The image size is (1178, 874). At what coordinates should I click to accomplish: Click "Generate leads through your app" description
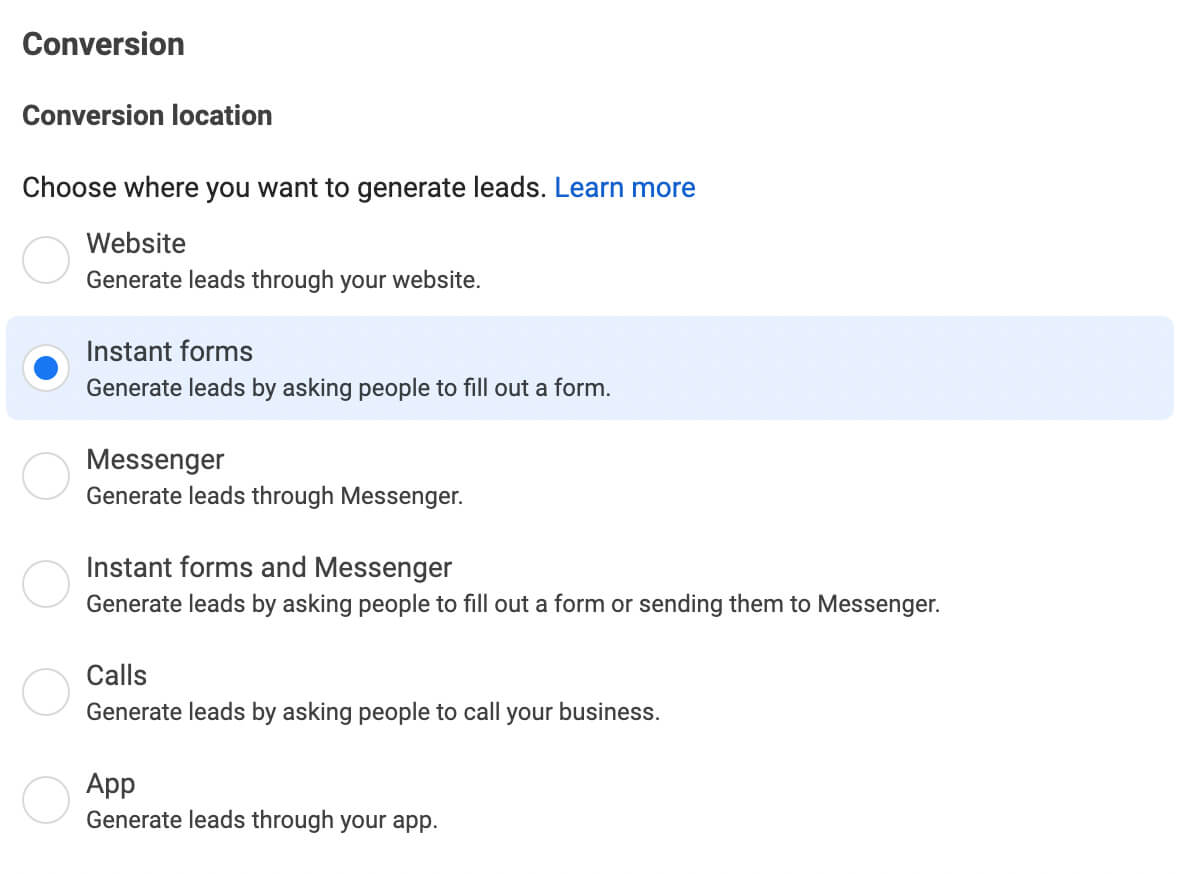[x=262, y=820]
